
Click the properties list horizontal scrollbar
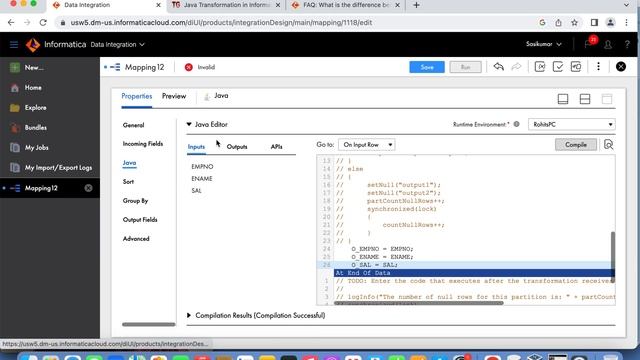click(x=149, y=324)
